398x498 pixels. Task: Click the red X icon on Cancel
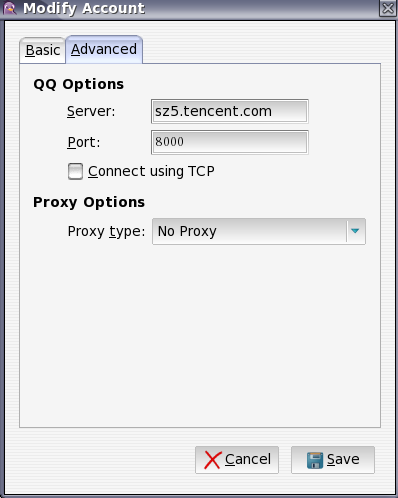point(212,460)
